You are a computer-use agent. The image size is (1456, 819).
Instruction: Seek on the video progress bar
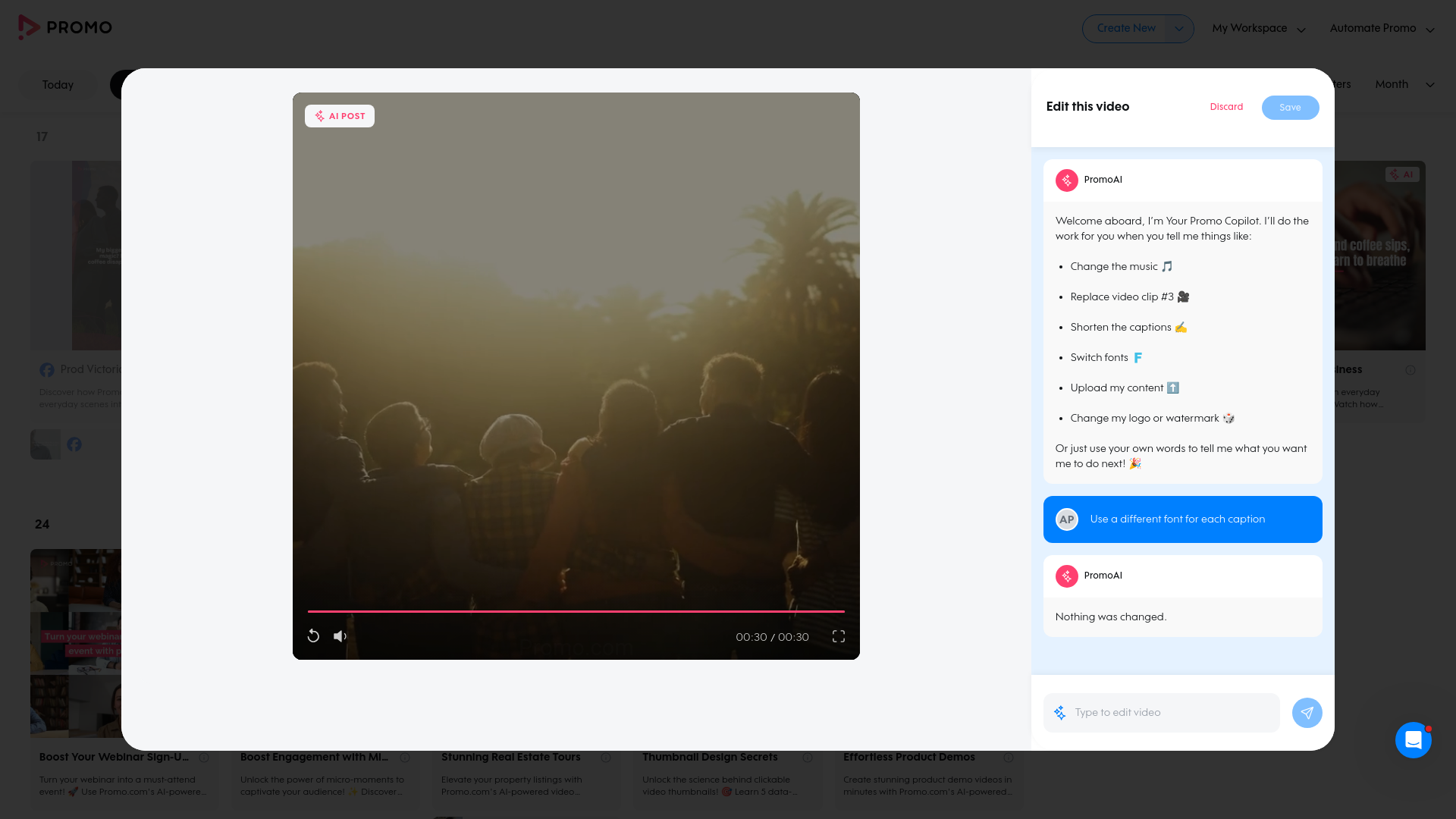click(576, 611)
